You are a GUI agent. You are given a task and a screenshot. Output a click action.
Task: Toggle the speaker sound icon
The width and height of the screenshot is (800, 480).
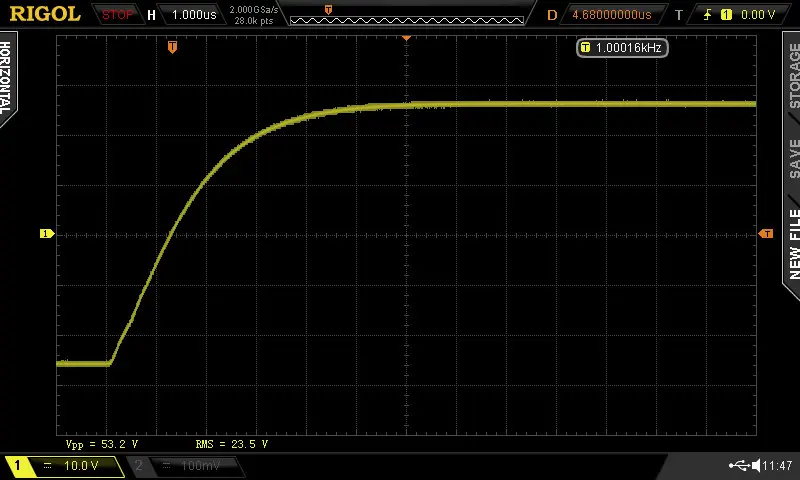pyautogui.click(x=756, y=465)
